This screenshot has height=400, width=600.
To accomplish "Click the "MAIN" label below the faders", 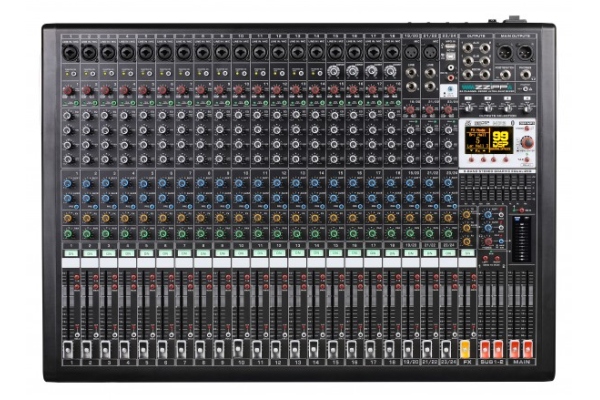I will click(x=521, y=362).
